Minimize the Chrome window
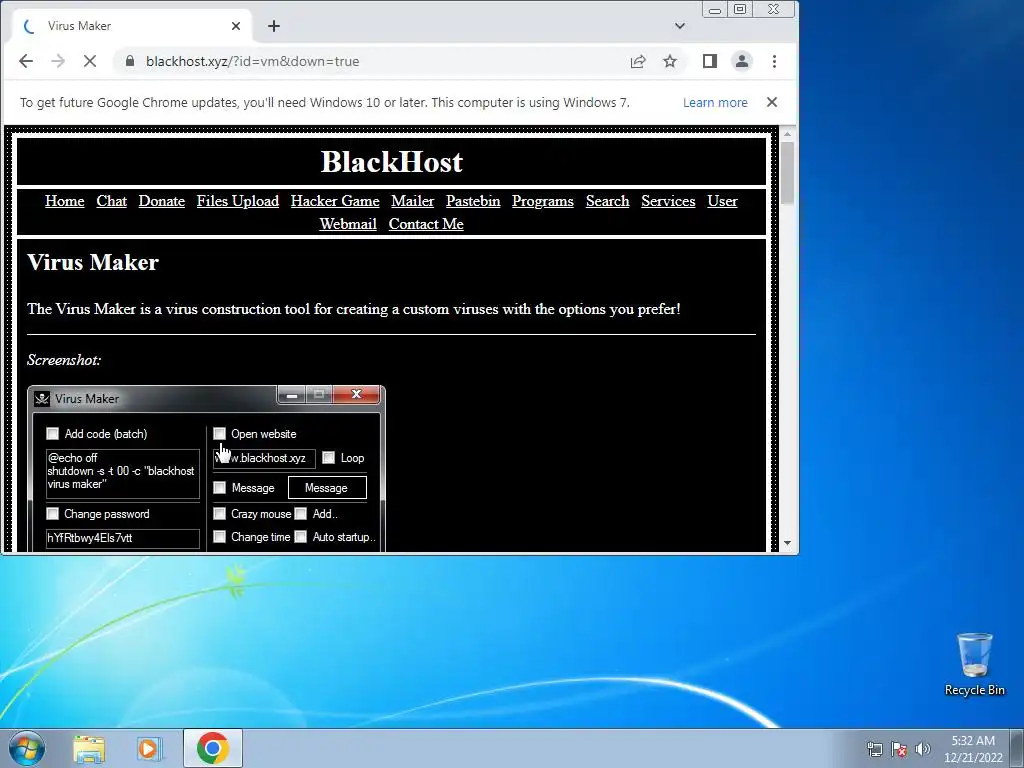 click(715, 10)
